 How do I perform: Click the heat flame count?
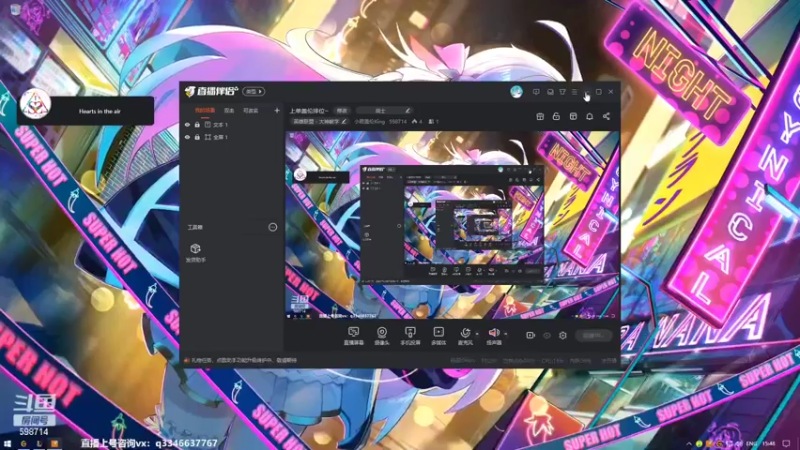(x=417, y=121)
